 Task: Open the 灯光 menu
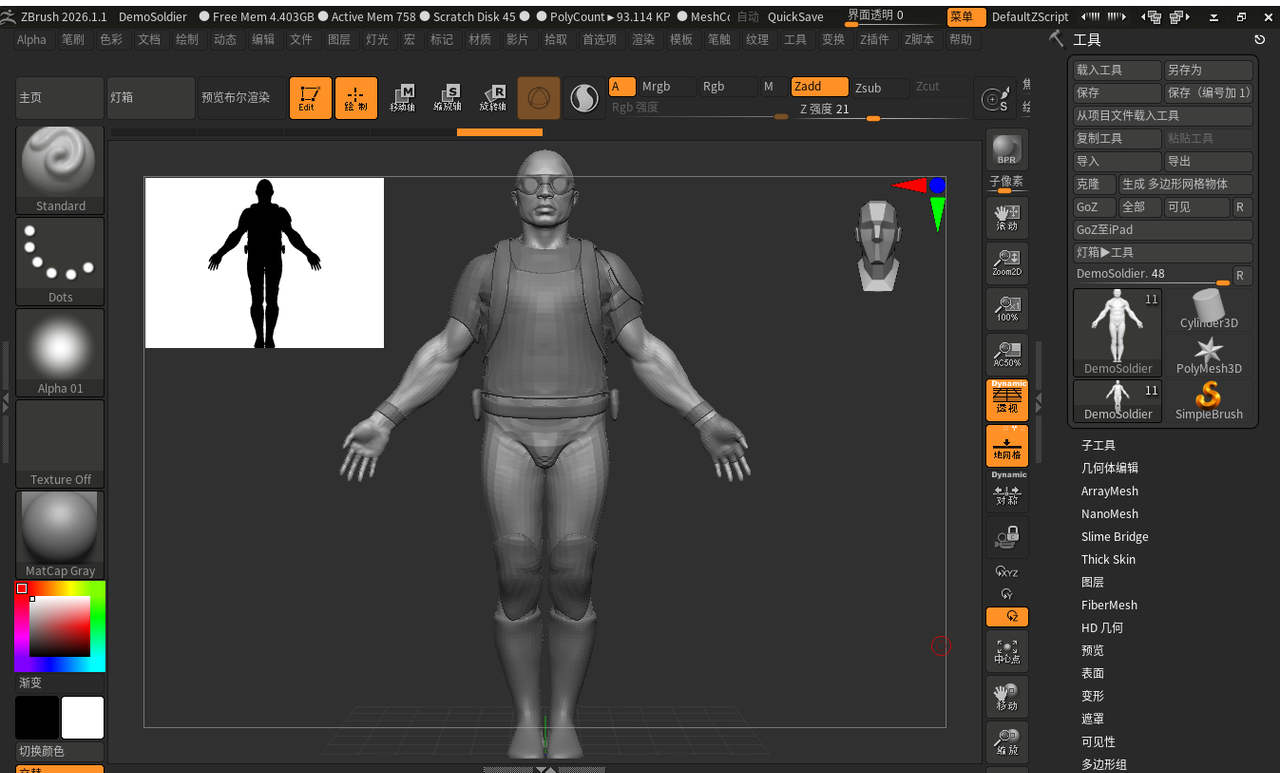point(377,39)
